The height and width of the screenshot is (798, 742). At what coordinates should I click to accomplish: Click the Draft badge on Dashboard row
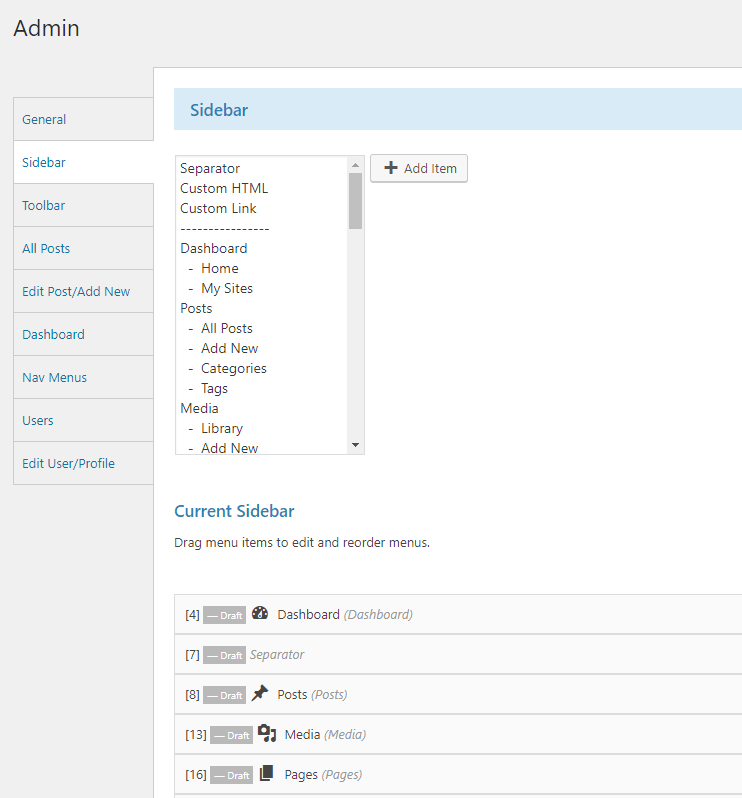[224, 615]
